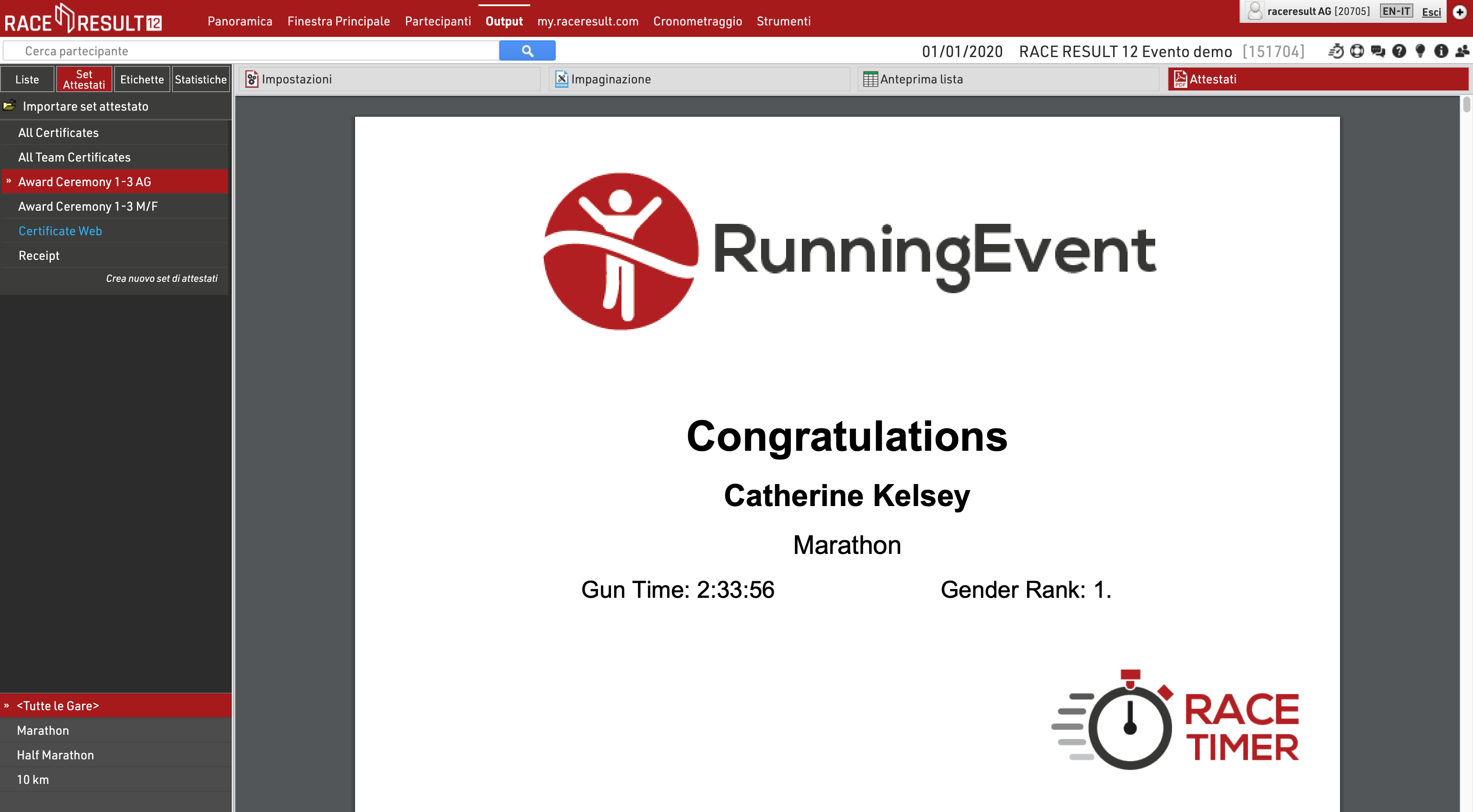Screen dimensions: 1473x812
Task: Click the Attestati PDF icon
Action: pyautogui.click(x=1180, y=79)
